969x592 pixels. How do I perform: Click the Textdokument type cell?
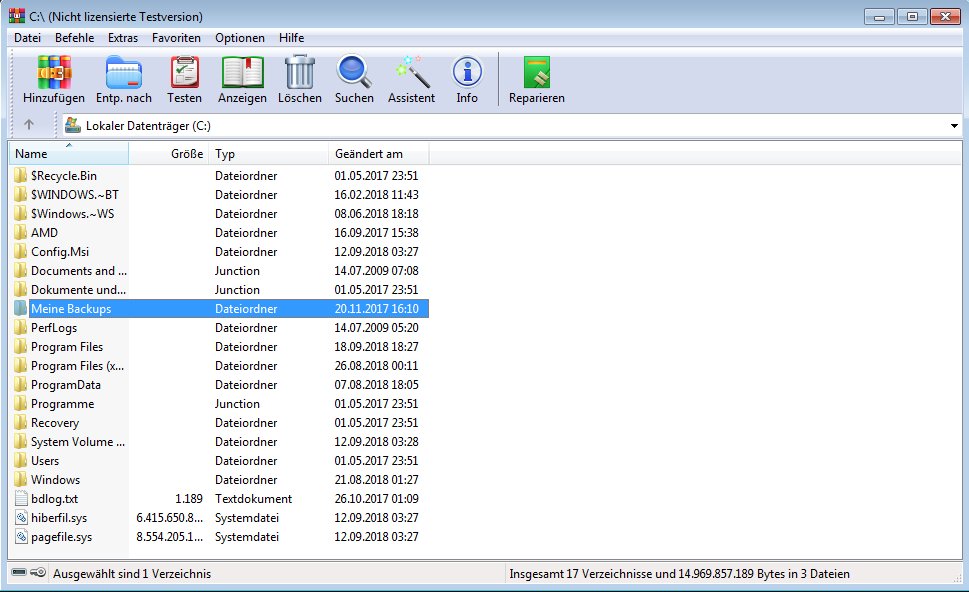click(x=253, y=499)
